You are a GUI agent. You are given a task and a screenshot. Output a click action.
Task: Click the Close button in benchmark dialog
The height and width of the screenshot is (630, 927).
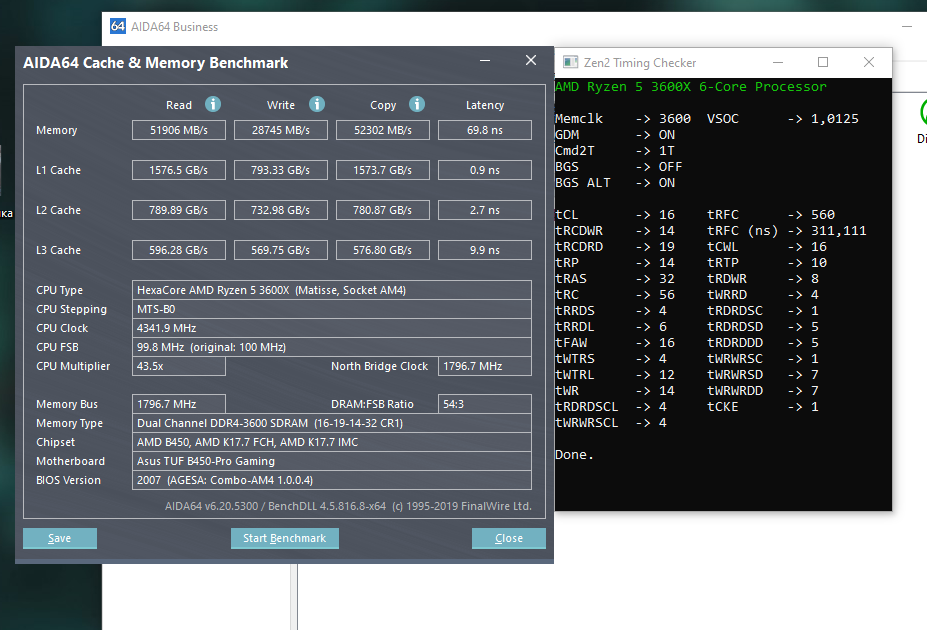point(508,538)
